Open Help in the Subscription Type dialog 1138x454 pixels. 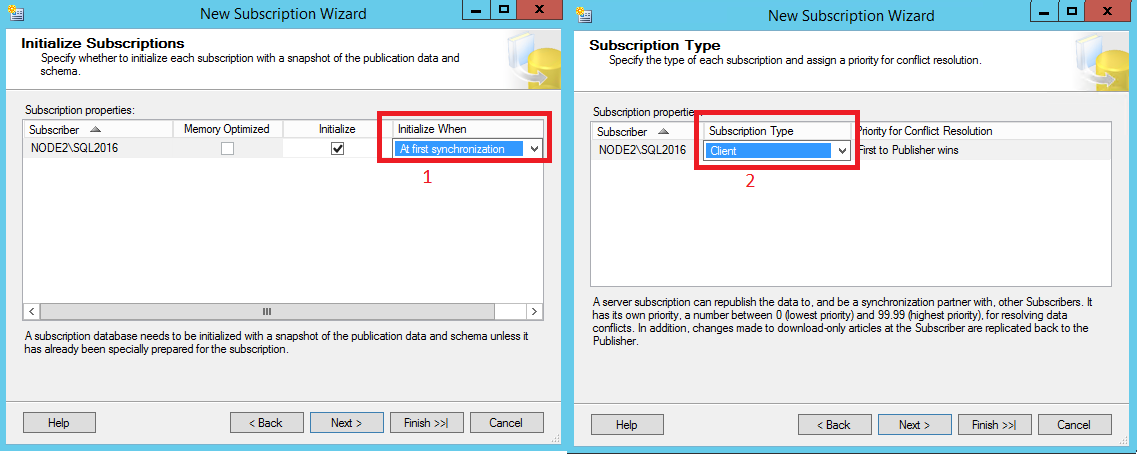click(627, 425)
